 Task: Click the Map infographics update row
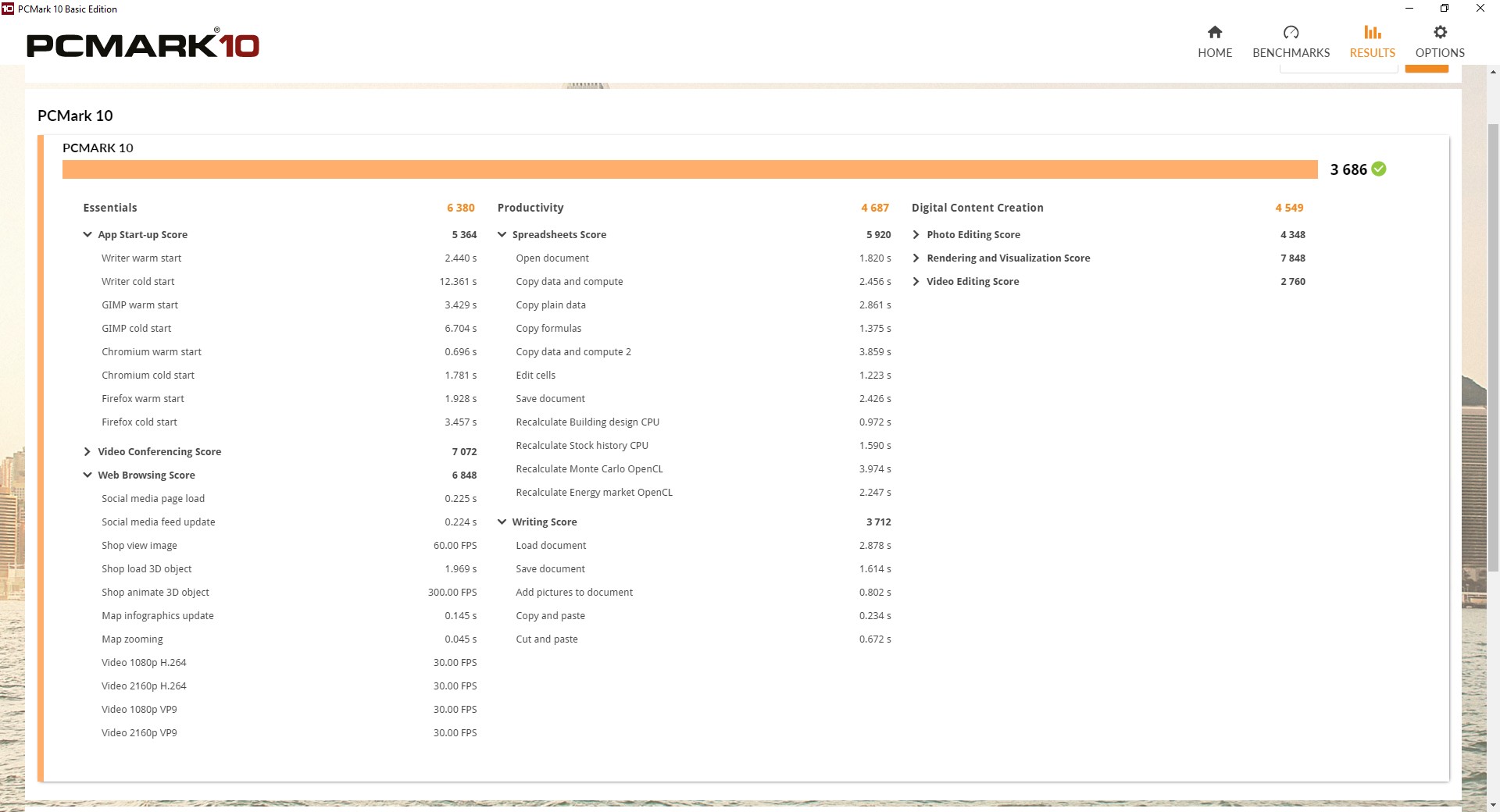[288, 615]
